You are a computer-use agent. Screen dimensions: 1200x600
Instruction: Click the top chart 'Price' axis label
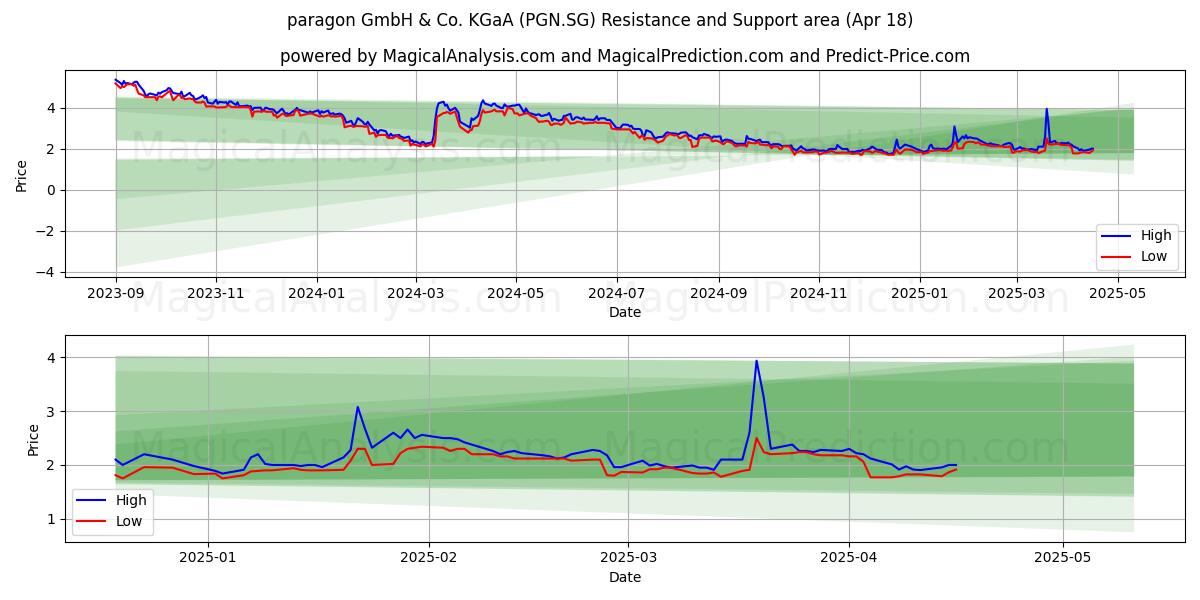pos(22,175)
